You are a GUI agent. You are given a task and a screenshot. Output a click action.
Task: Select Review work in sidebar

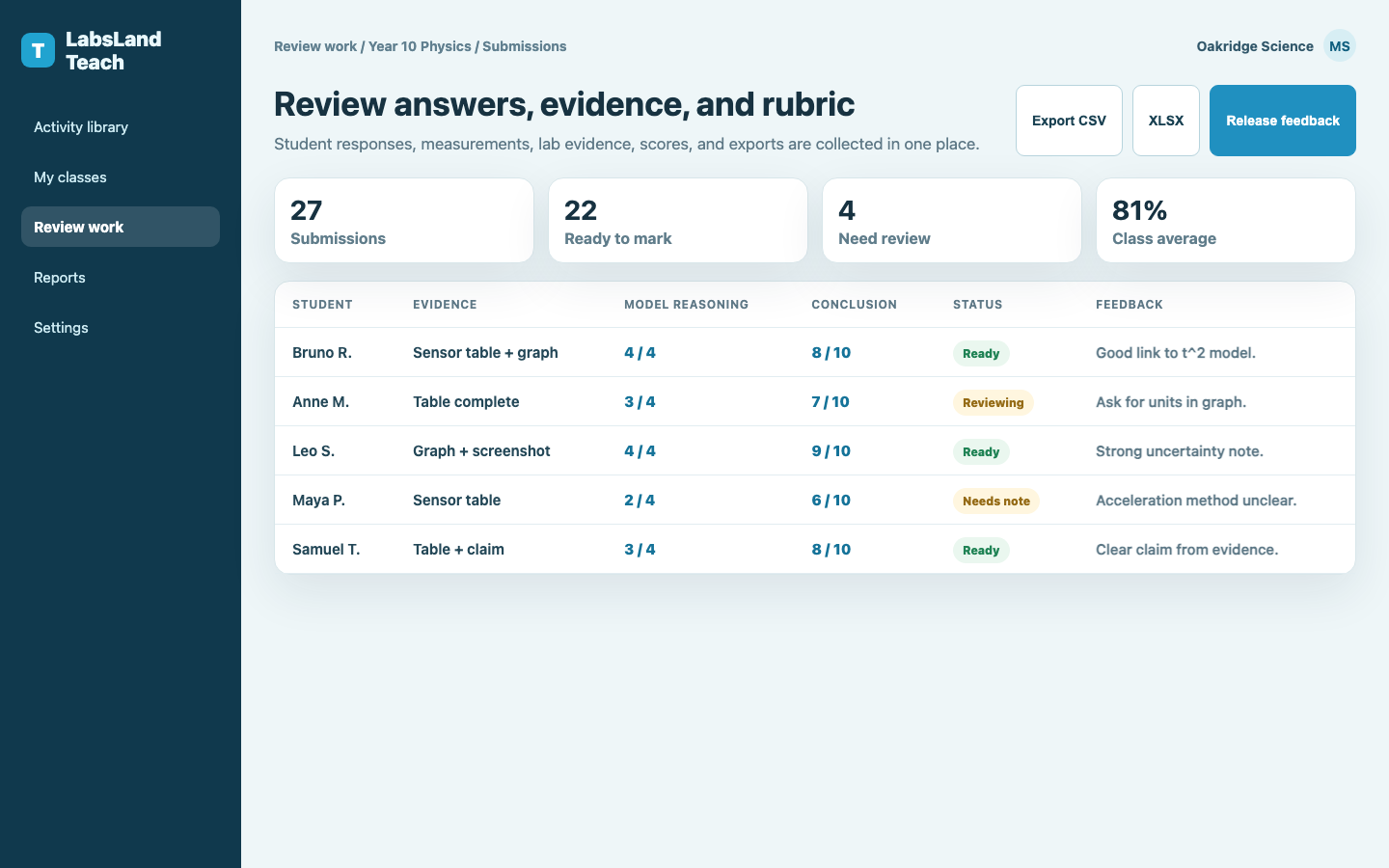[121, 228]
